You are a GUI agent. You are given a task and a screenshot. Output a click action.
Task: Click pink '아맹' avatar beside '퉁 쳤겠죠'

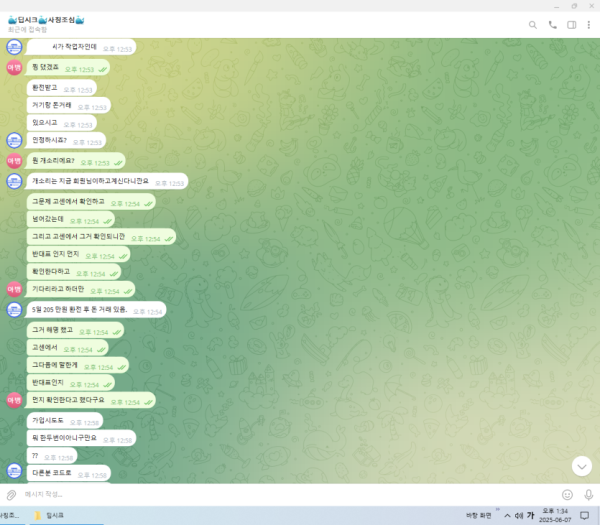point(15,68)
